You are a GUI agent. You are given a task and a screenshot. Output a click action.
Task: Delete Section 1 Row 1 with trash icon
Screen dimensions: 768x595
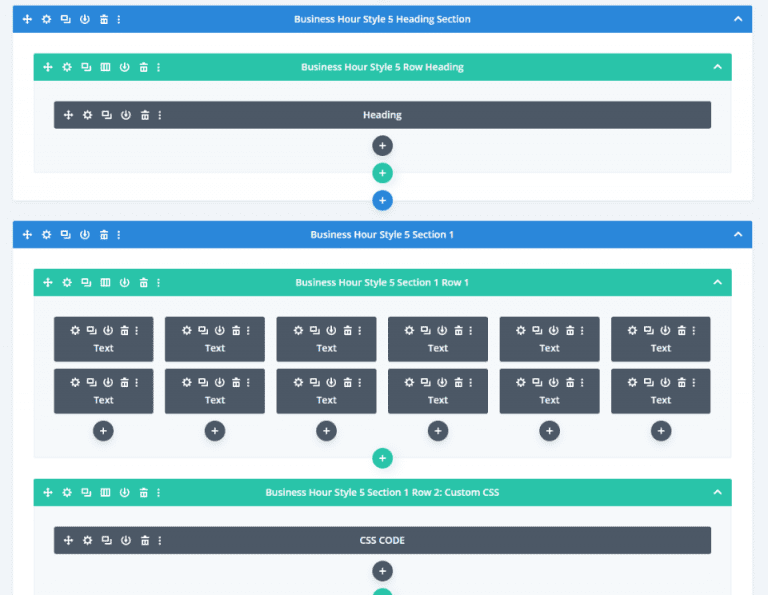(x=144, y=283)
